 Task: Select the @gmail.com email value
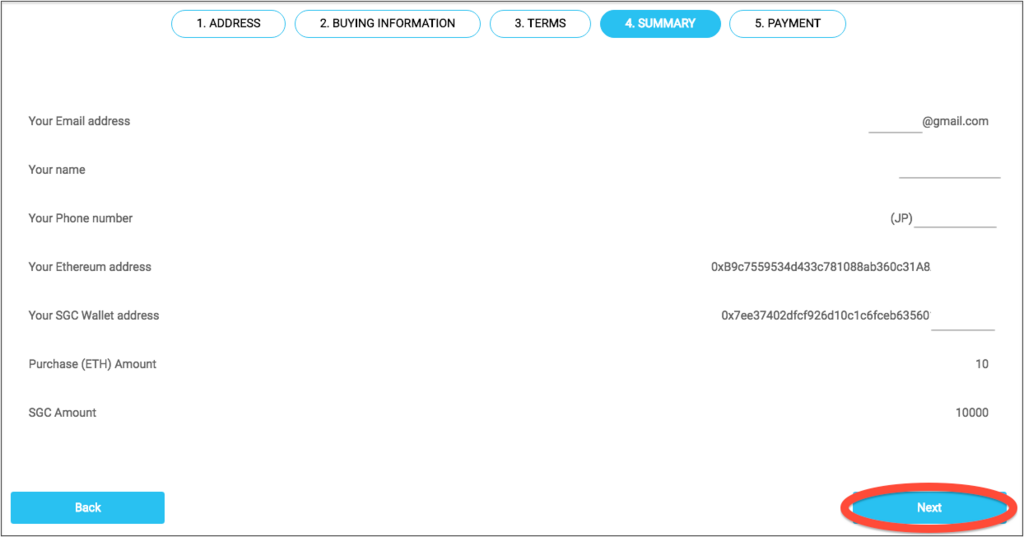[x=955, y=121]
